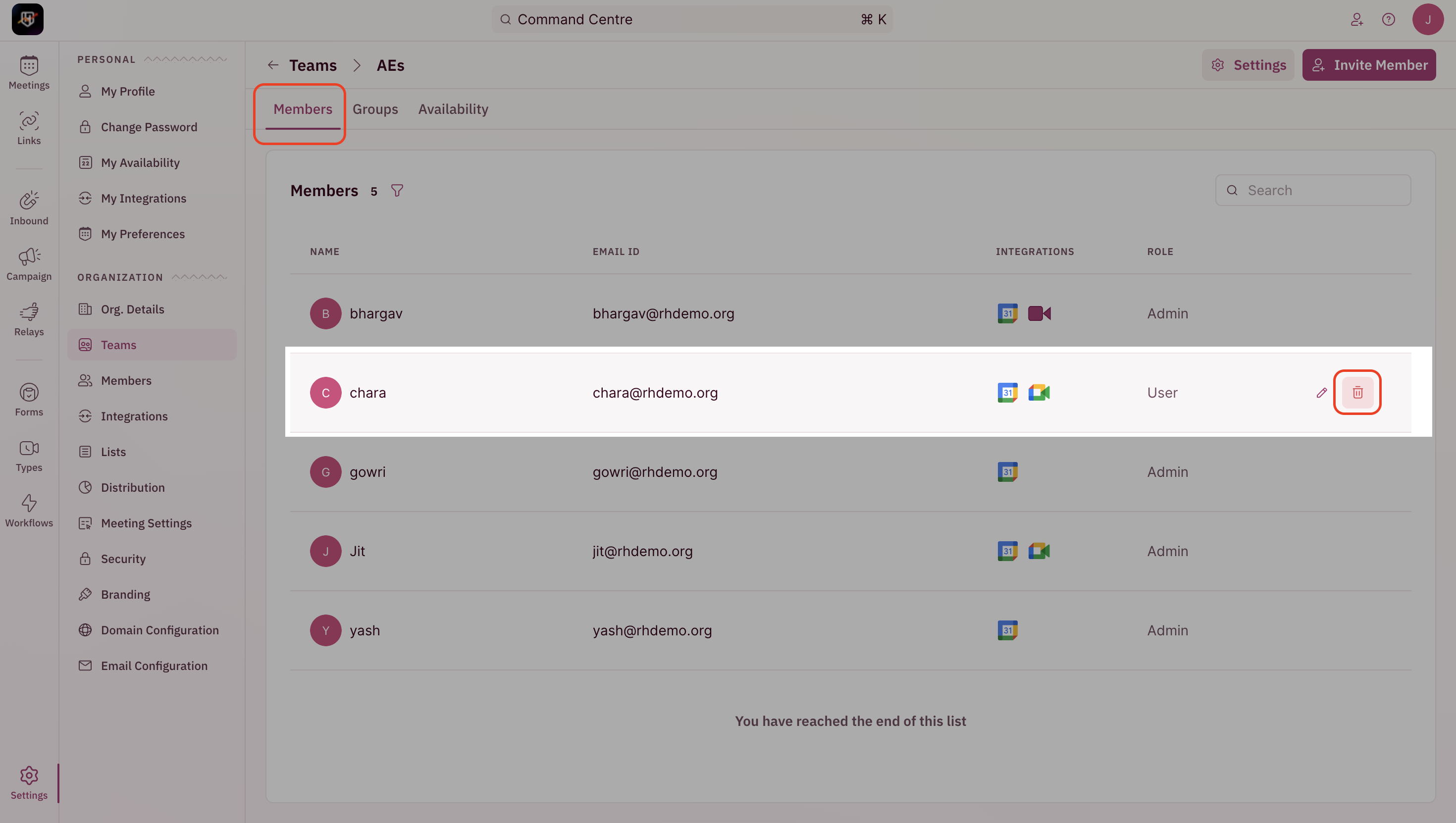Open the Meetings section in the left rail
The image size is (1456, 823).
pyautogui.click(x=29, y=73)
